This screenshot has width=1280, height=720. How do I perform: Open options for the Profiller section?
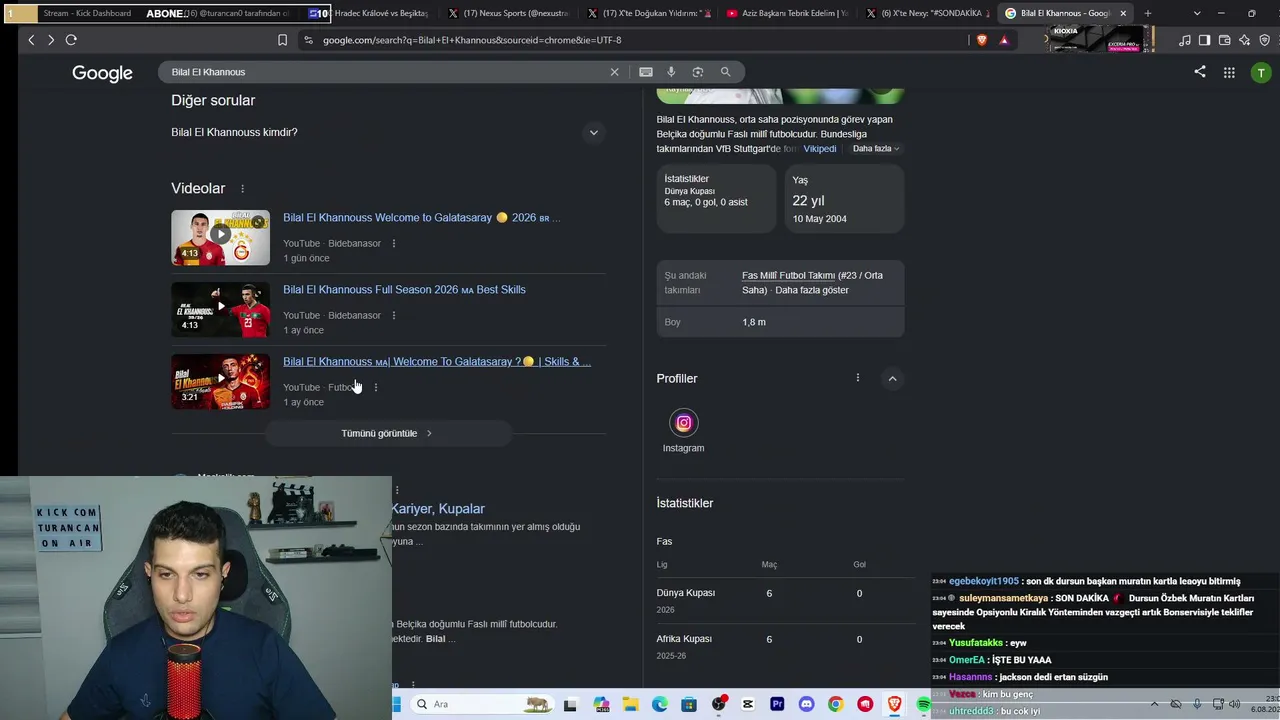(857, 378)
